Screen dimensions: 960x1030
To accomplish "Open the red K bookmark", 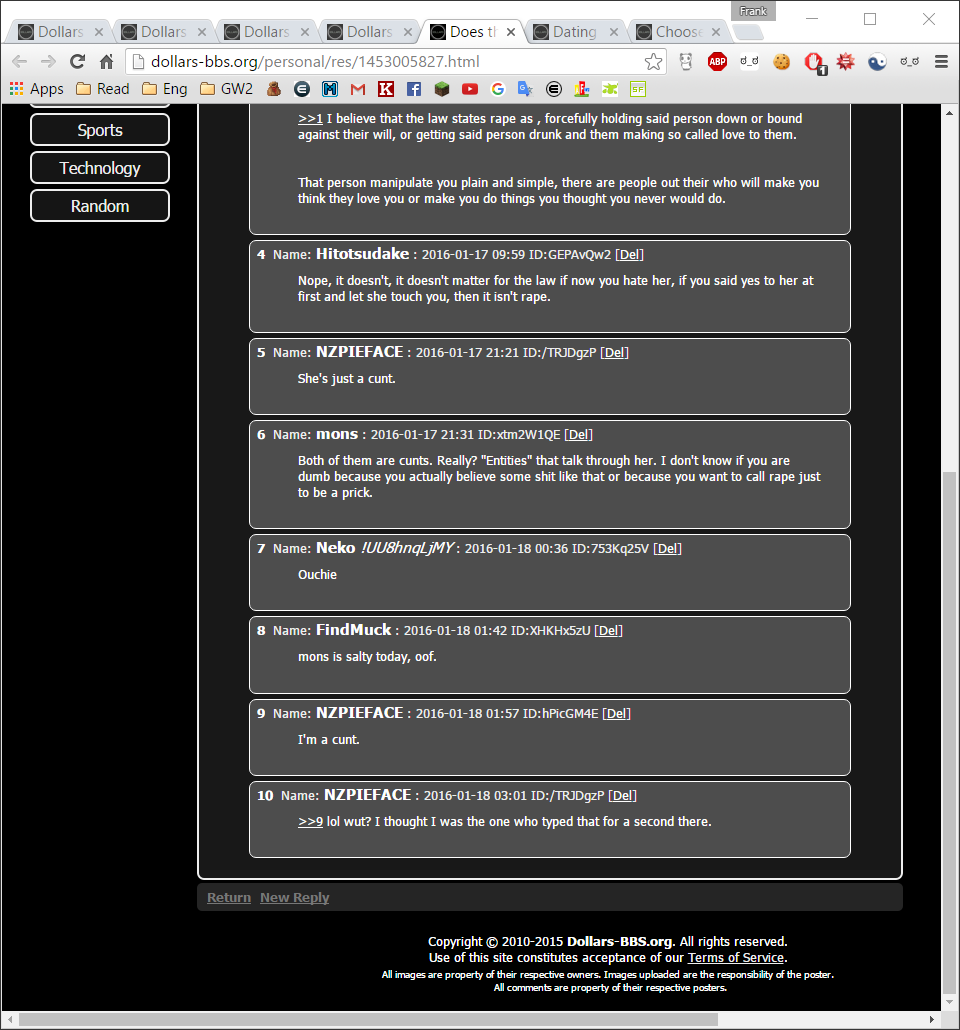I will [386, 89].
